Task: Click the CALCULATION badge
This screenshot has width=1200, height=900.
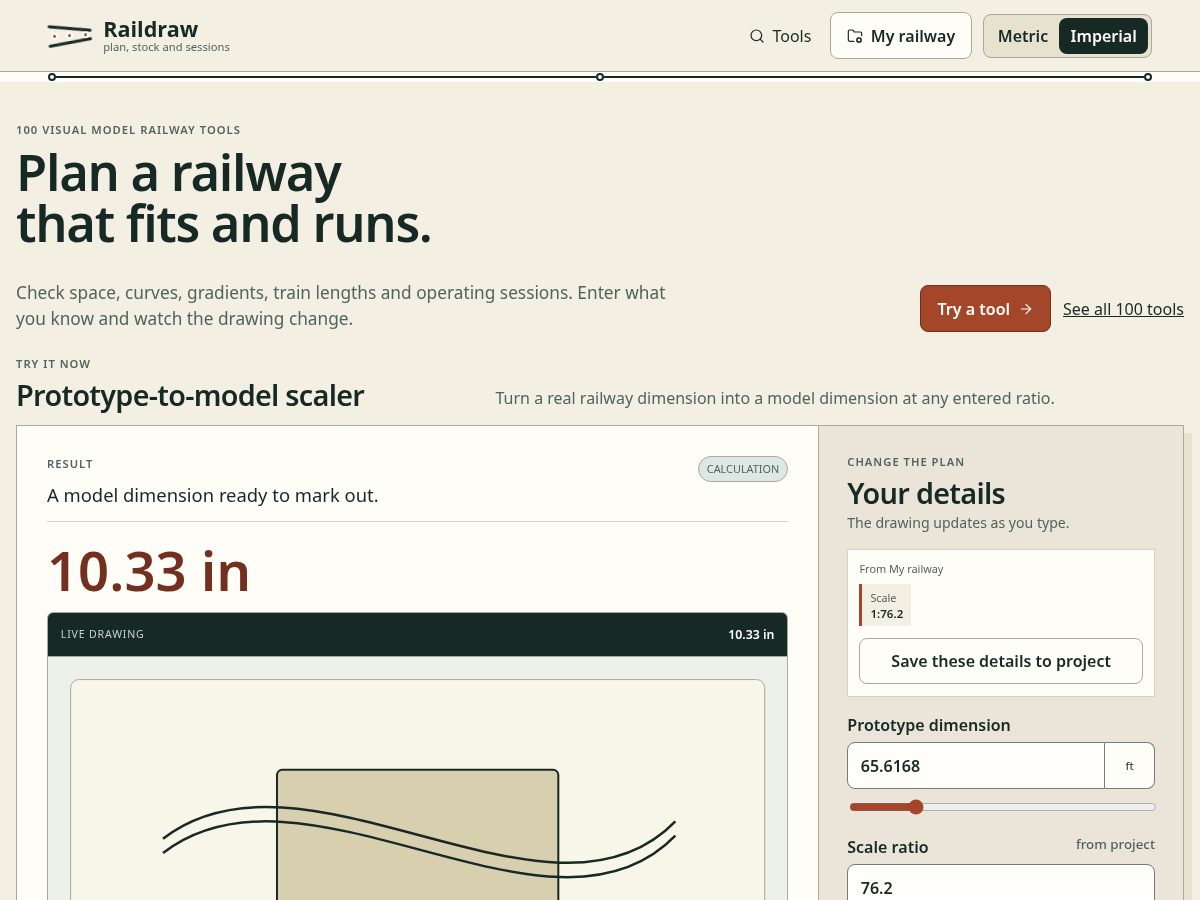Action: pyautogui.click(x=743, y=469)
